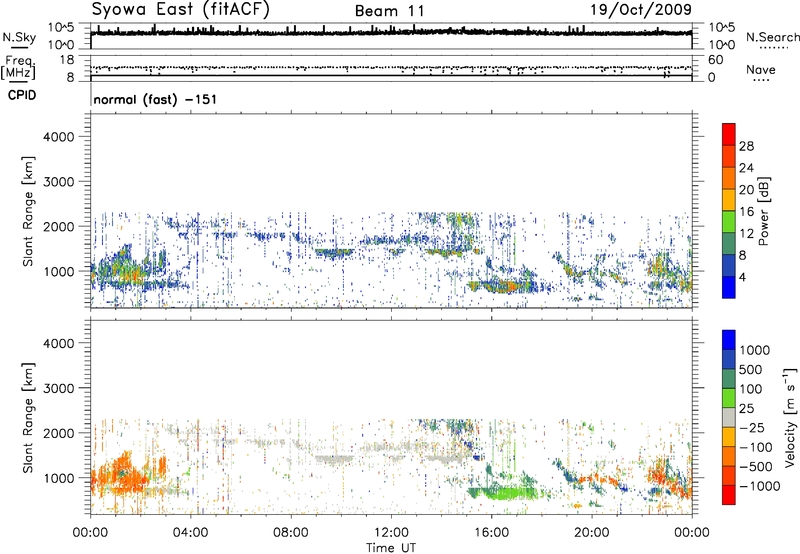Click the '3000' tick on the Velocity panel
Viewport: 800px width, 554px height.
(59, 388)
